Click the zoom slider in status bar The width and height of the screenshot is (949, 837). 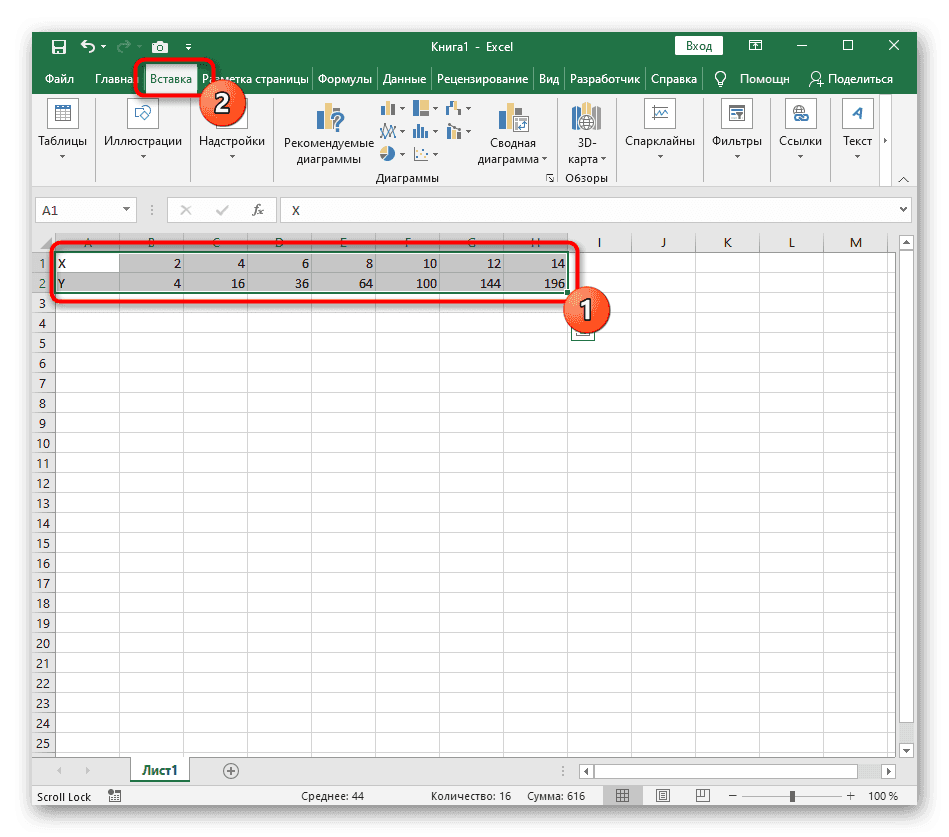pyautogui.click(x=792, y=796)
